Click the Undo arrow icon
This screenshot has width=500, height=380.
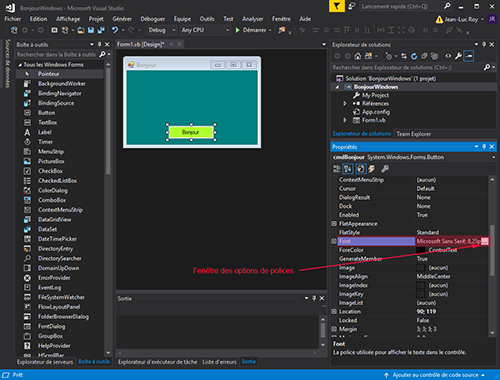[115, 30]
